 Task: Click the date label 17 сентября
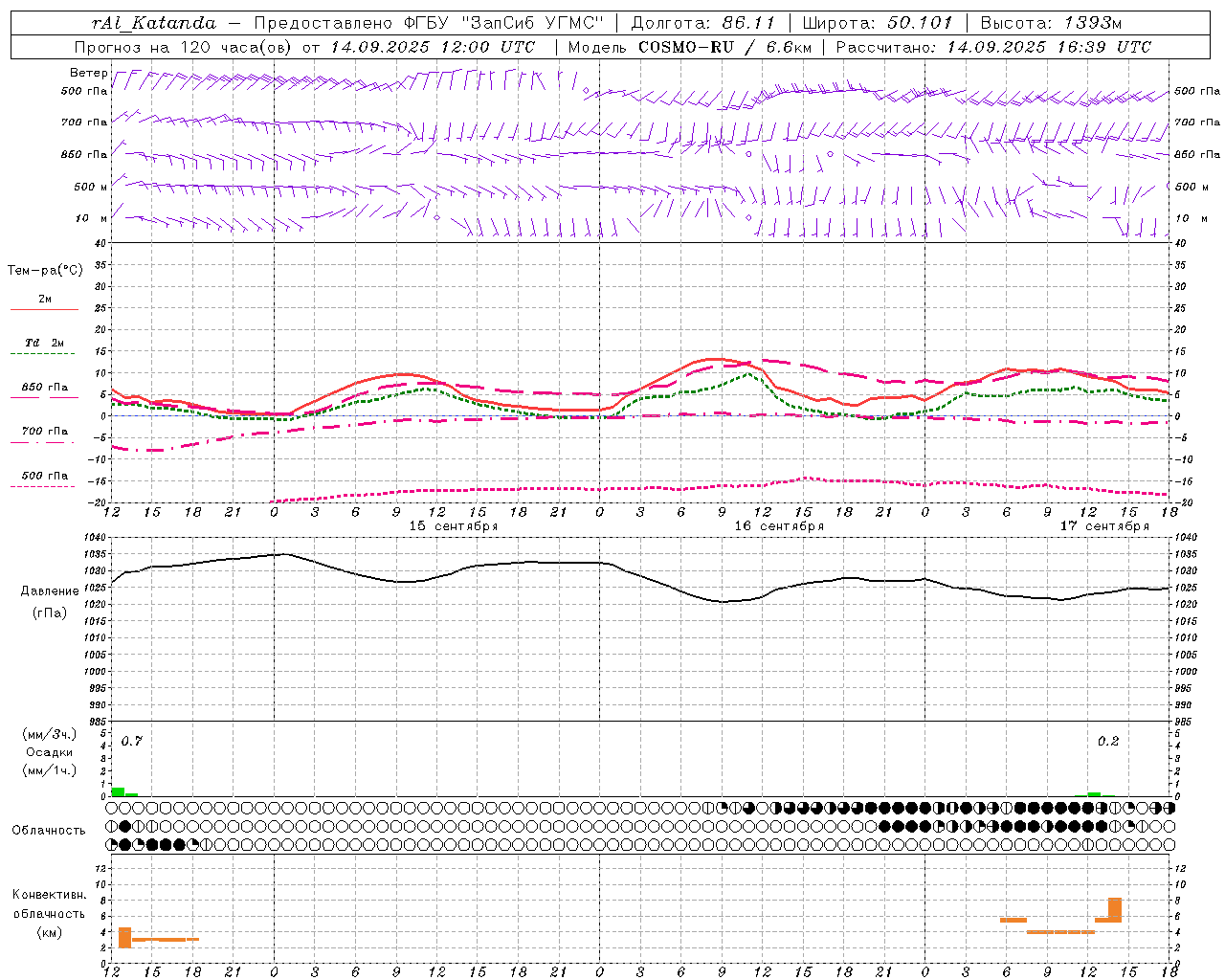tap(1104, 526)
